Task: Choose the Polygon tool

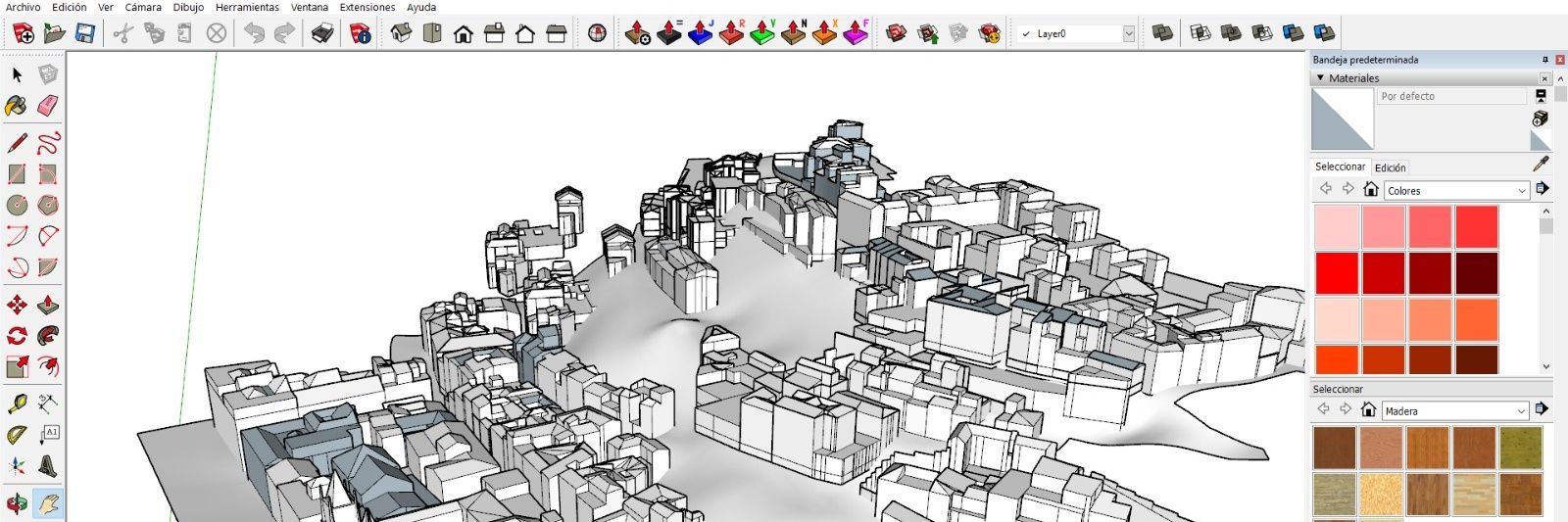Action: pos(48,205)
